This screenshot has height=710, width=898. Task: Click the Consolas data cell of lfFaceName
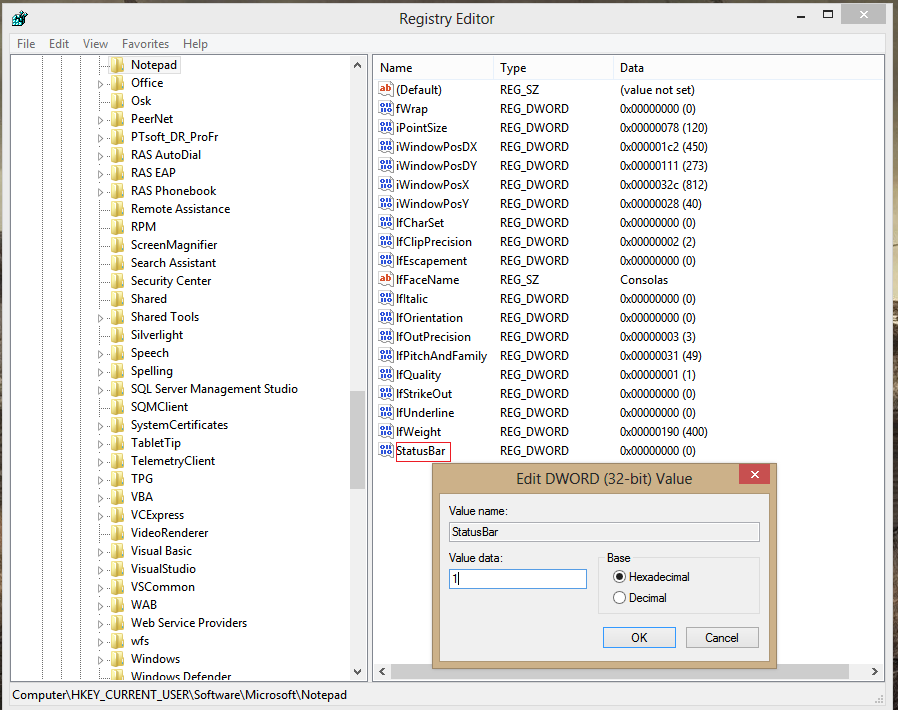[644, 280]
